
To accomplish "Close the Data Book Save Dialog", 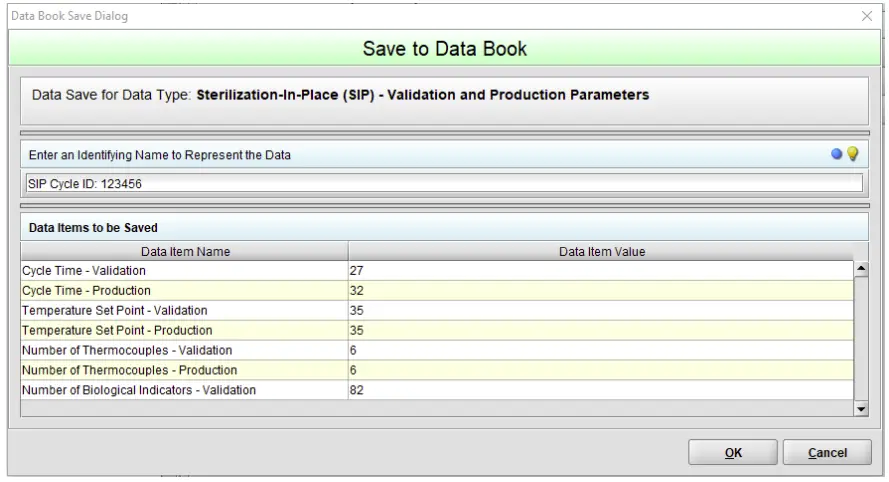I will pos(867,16).
